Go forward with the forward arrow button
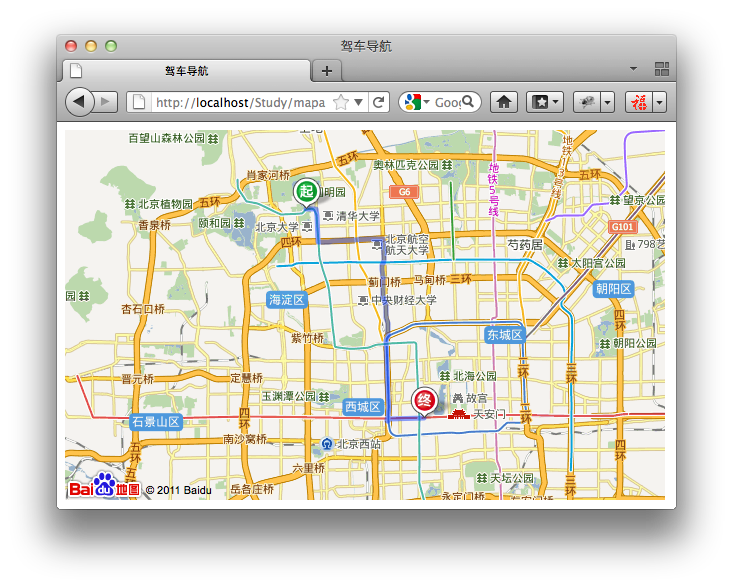733x588 pixels. point(106,101)
